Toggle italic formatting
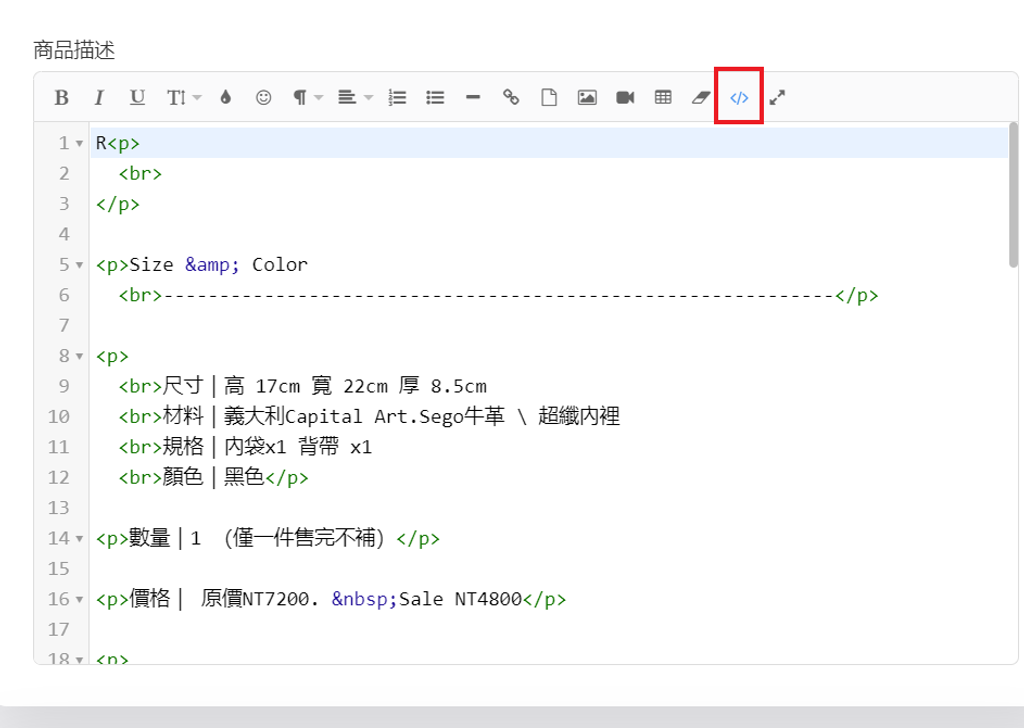This screenshot has height=728, width=1024. pos(99,97)
